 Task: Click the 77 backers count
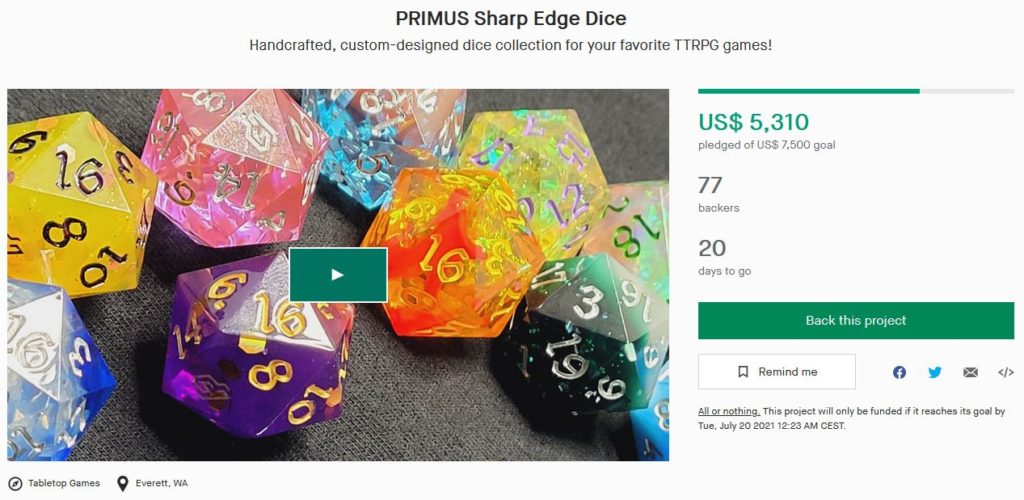click(710, 185)
